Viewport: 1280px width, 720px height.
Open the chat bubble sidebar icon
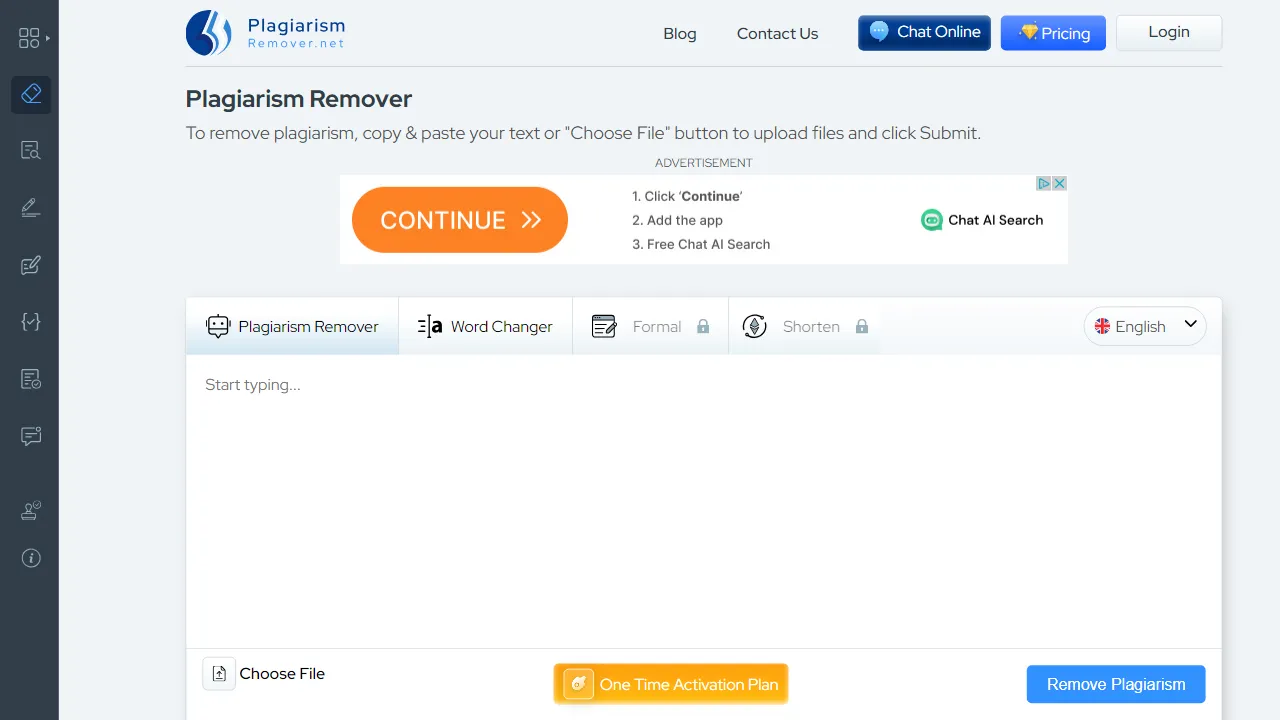click(31, 436)
